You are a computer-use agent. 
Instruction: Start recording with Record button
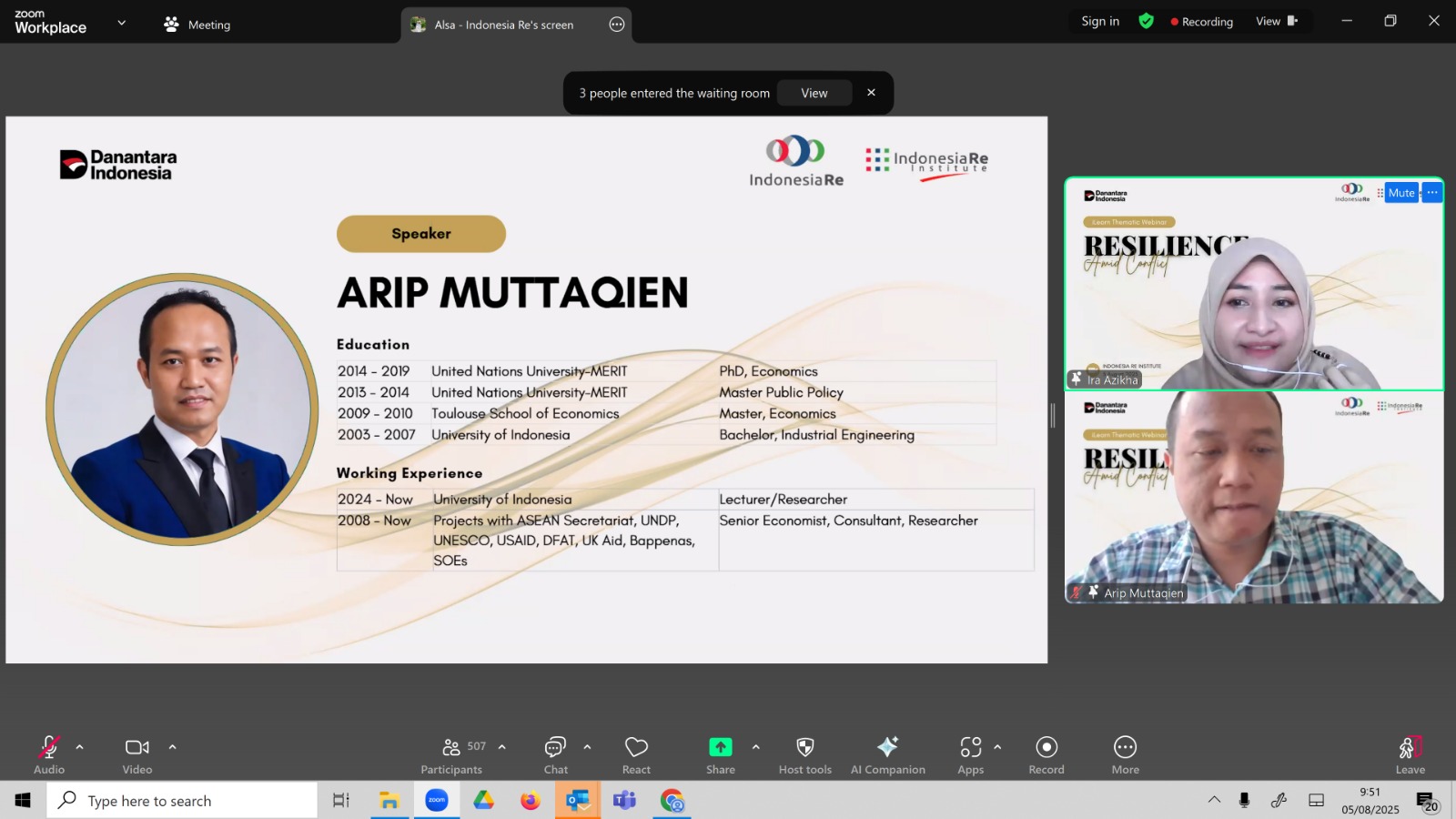[1046, 747]
